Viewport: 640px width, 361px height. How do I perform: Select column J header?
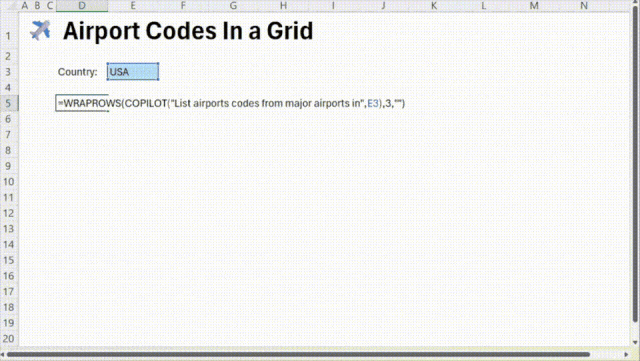[383, 6]
